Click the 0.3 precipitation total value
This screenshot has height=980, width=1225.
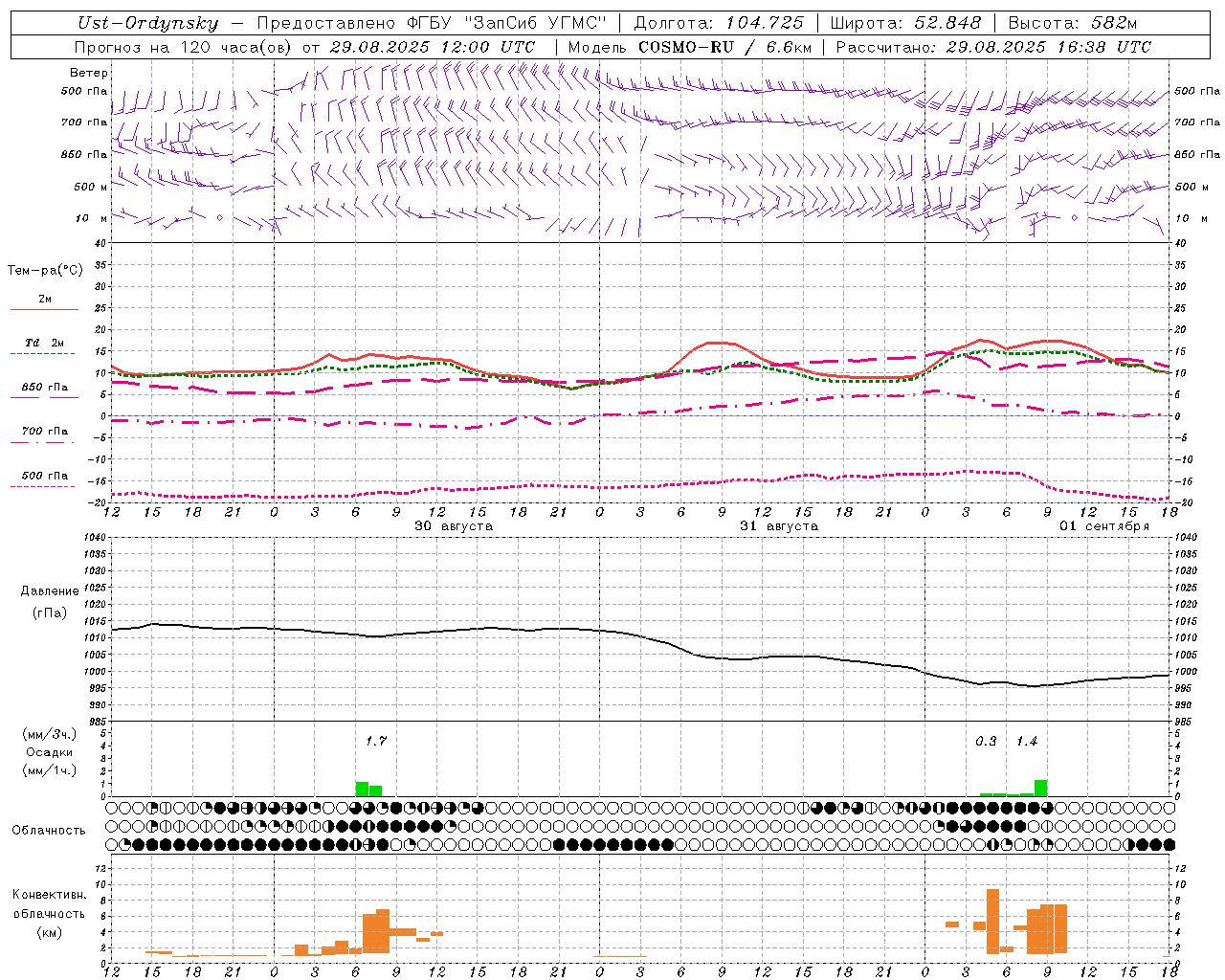[x=986, y=741]
